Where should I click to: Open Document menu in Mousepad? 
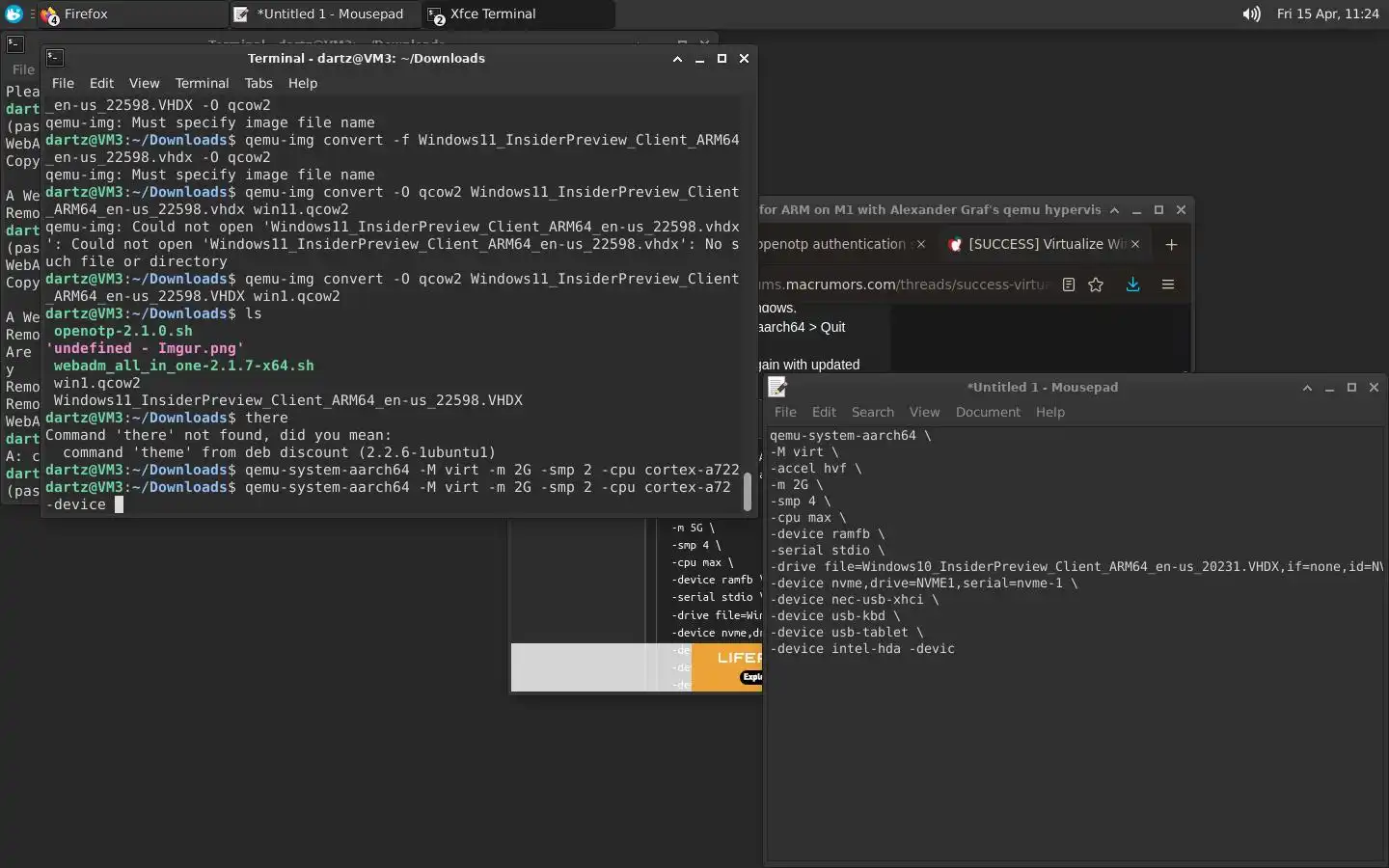[988, 412]
